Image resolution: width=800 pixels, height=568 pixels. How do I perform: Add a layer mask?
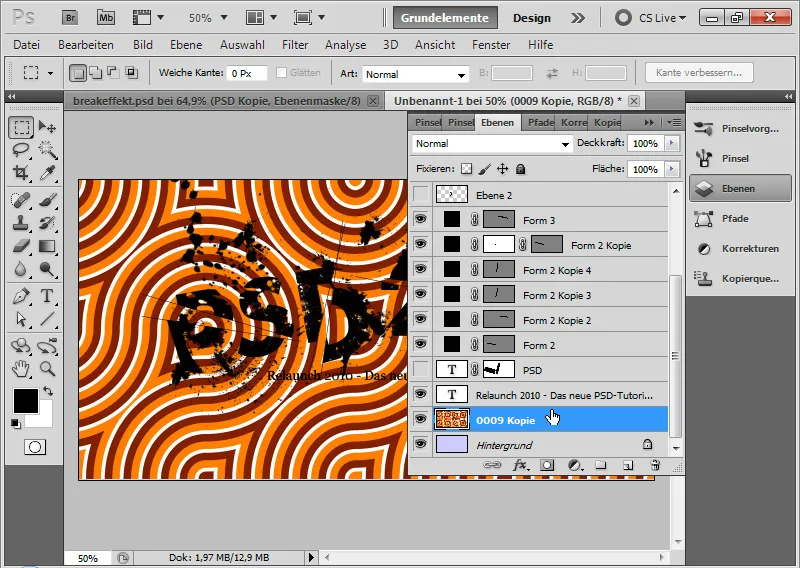[547, 465]
